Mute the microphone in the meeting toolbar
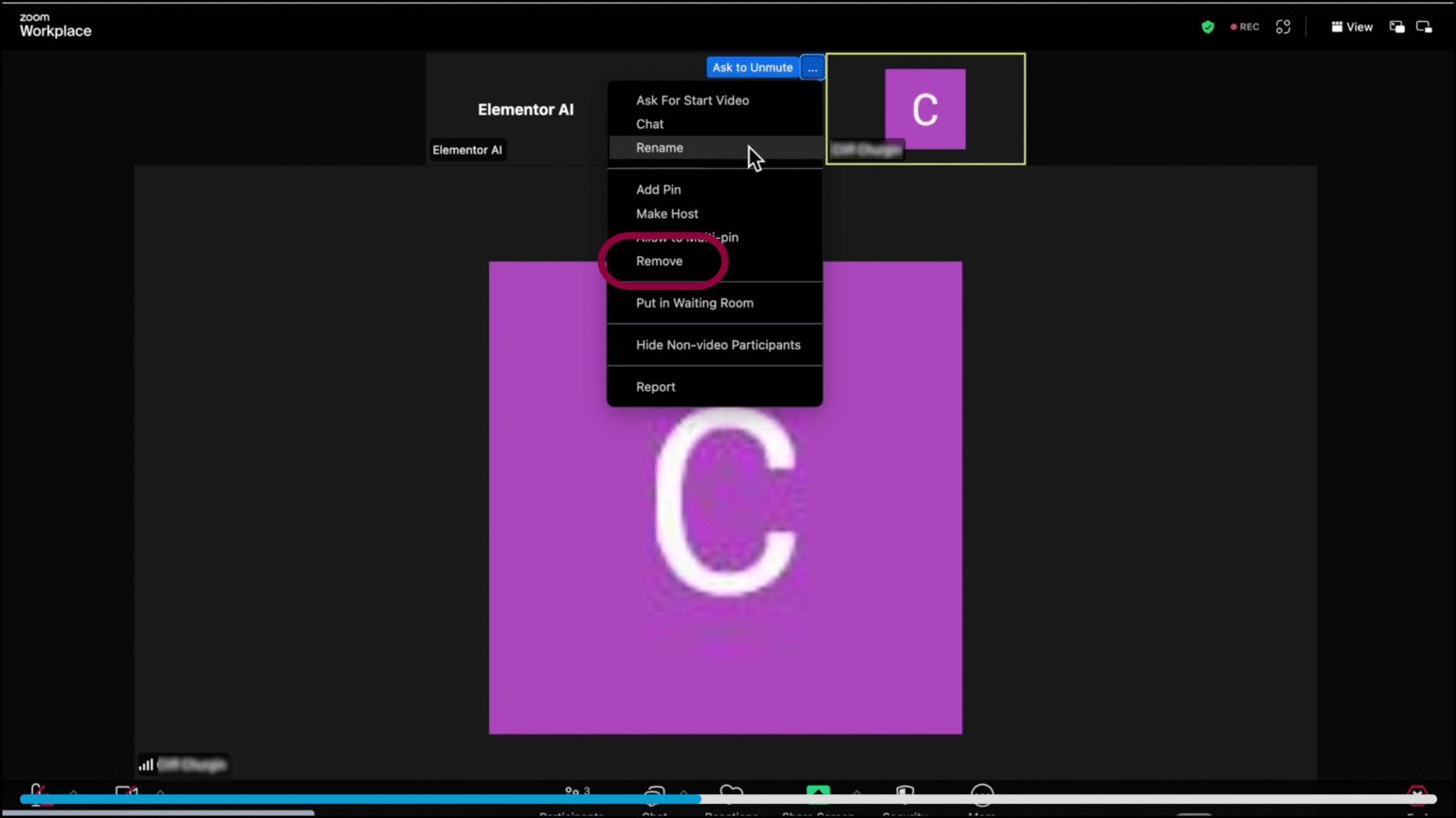The height and width of the screenshot is (818, 1456). click(x=38, y=794)
